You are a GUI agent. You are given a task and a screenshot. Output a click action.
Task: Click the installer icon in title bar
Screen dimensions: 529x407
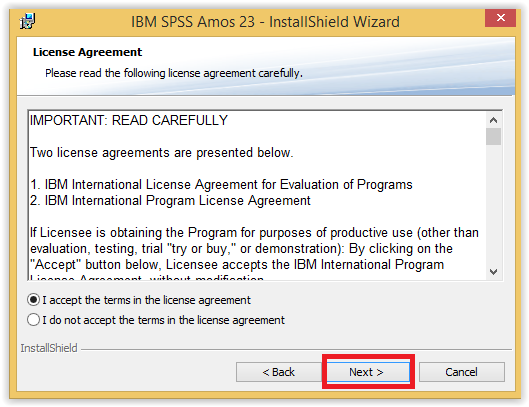click(x=27, y=21)
